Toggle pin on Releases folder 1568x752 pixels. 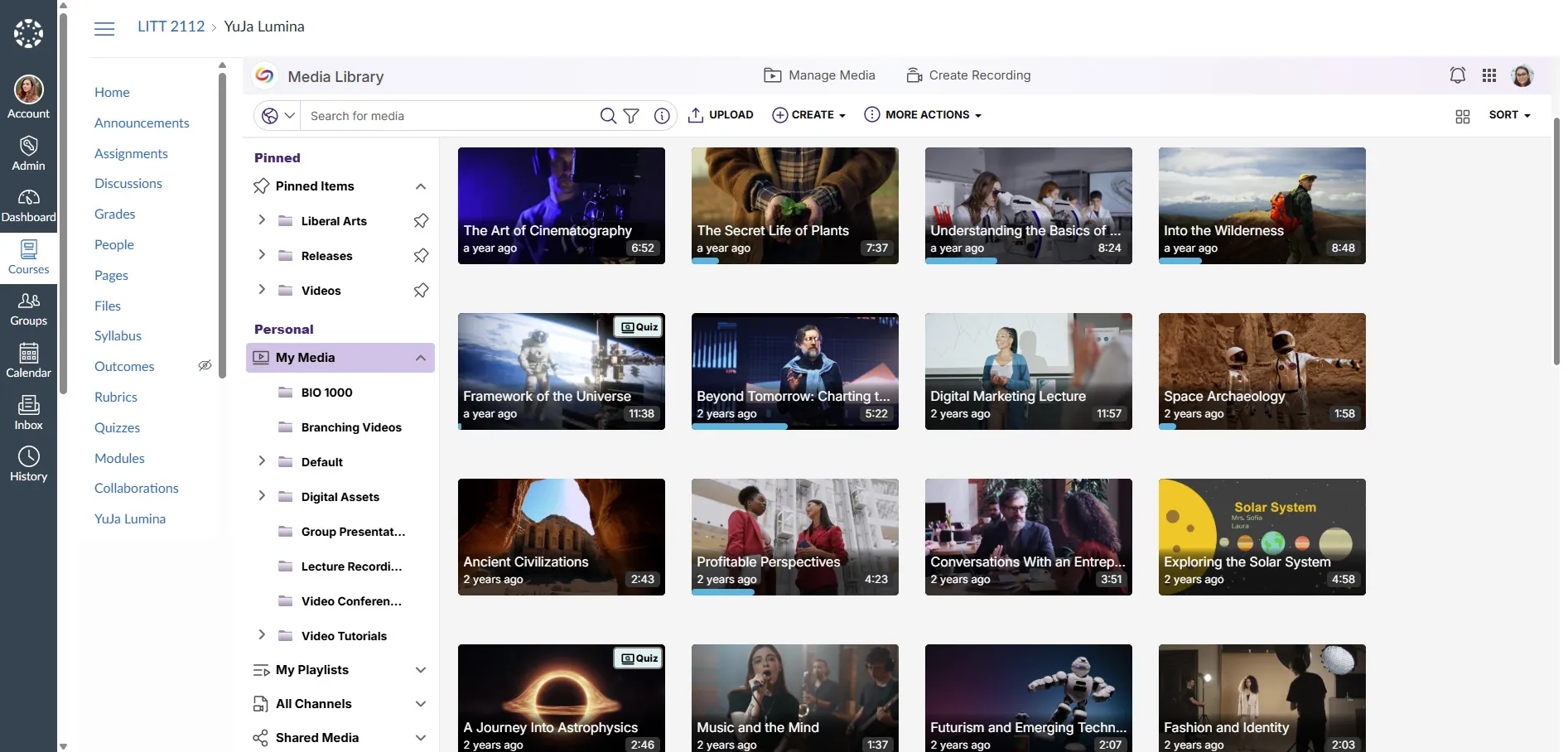point(421,256)
